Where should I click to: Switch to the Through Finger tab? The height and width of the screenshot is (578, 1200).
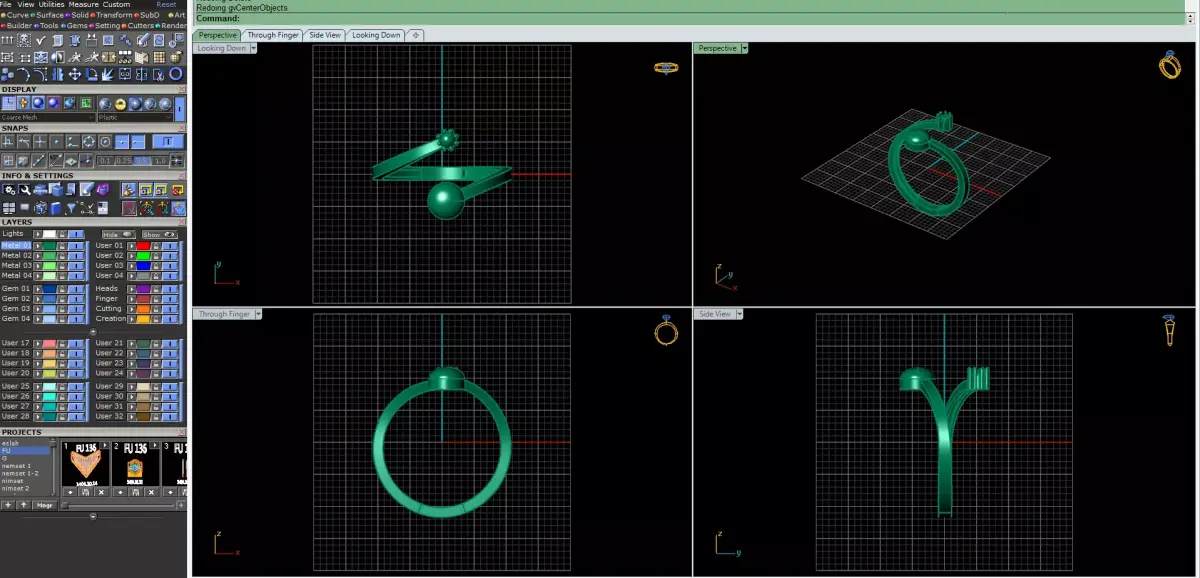coord(273,35)
